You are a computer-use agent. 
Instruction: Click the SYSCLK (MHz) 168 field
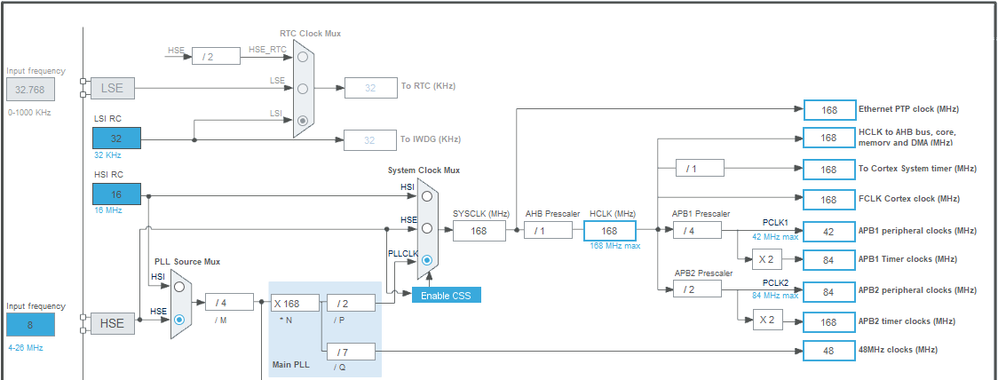pos(479,231)
